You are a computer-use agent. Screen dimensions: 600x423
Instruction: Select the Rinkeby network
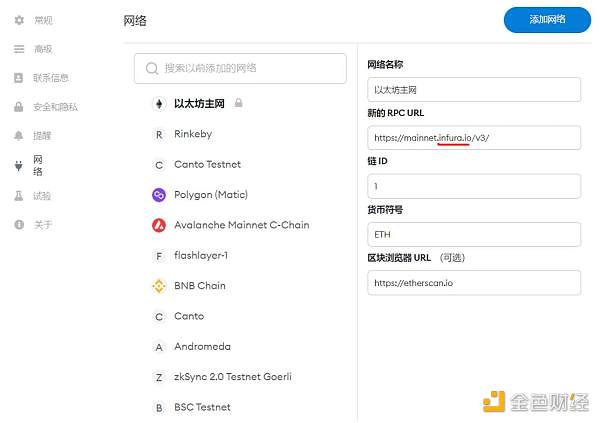tap(193, 134)
